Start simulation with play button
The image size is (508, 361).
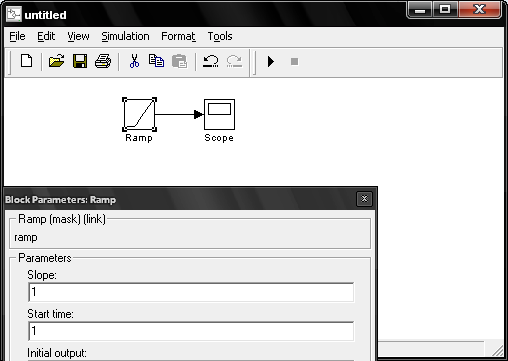[x=271, y=62]
